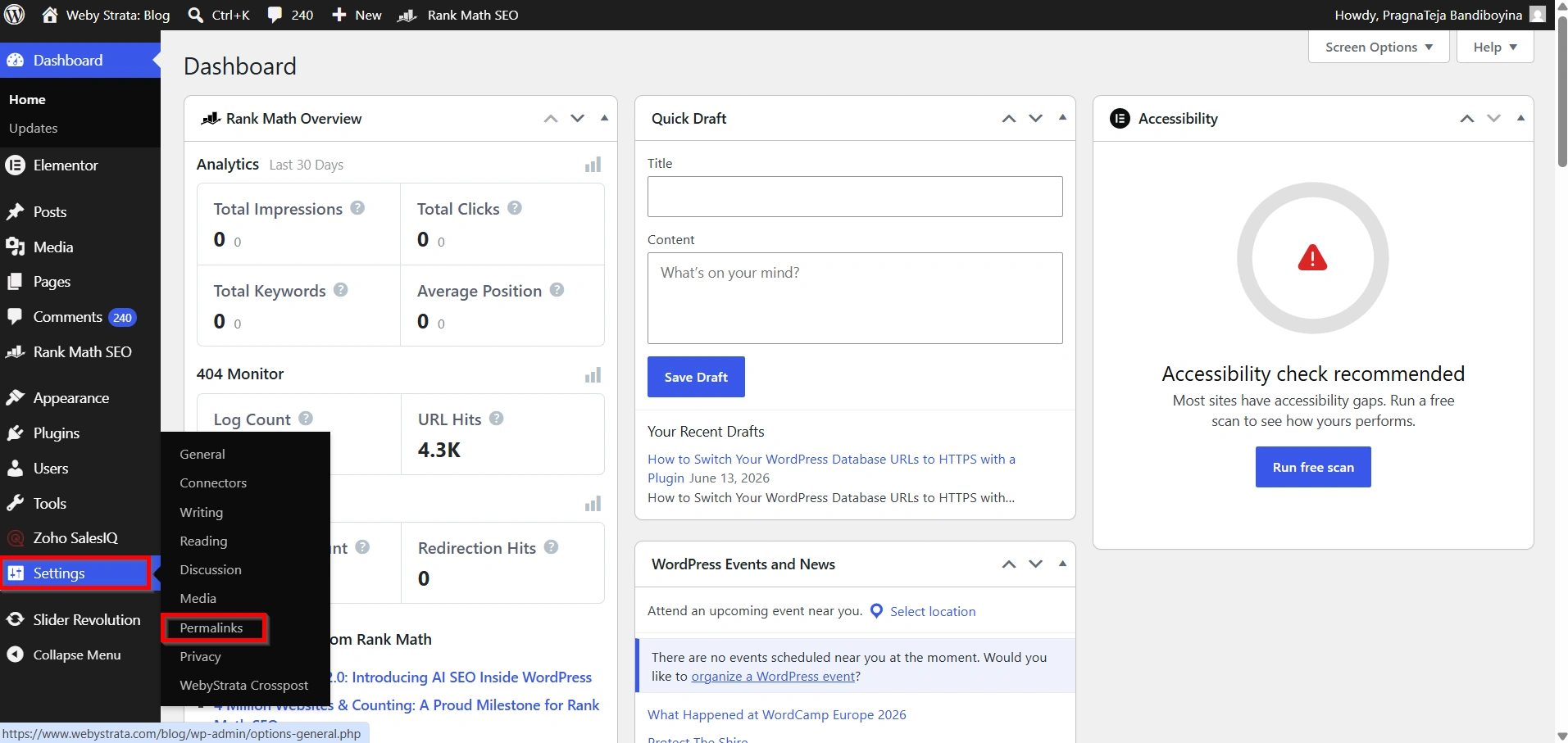
Task: Move Rank Math Overview widget down
Action: point(578,119)
